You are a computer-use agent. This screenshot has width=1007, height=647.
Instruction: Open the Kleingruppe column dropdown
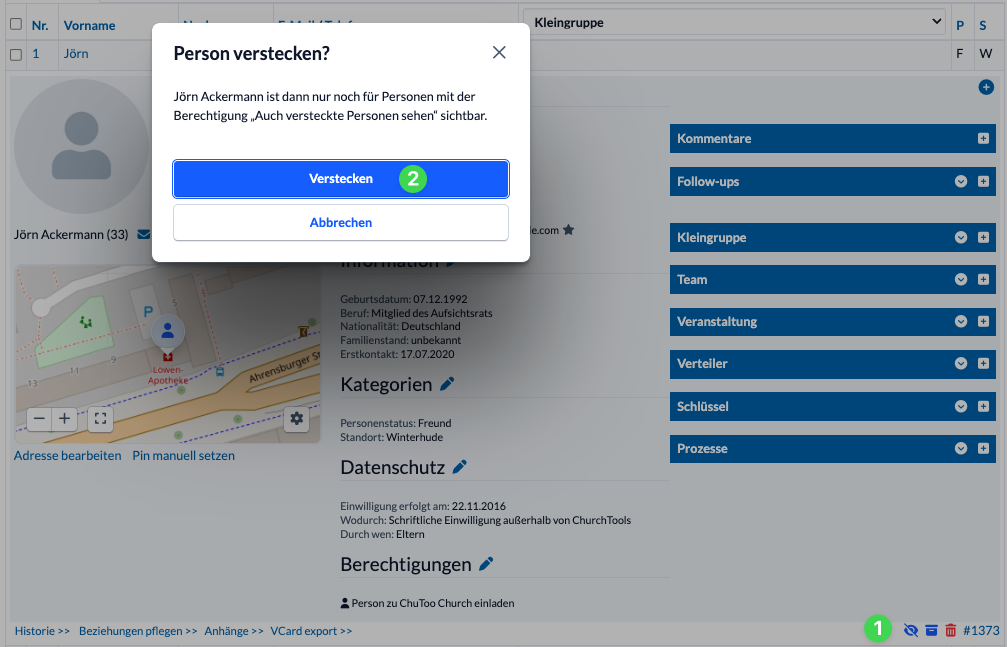click(734, 22)
